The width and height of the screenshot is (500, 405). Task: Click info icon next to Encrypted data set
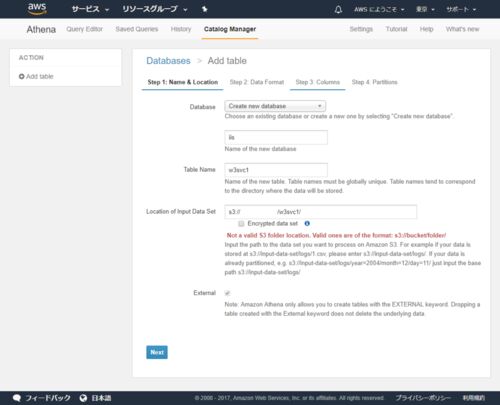(x=307, y=223)
